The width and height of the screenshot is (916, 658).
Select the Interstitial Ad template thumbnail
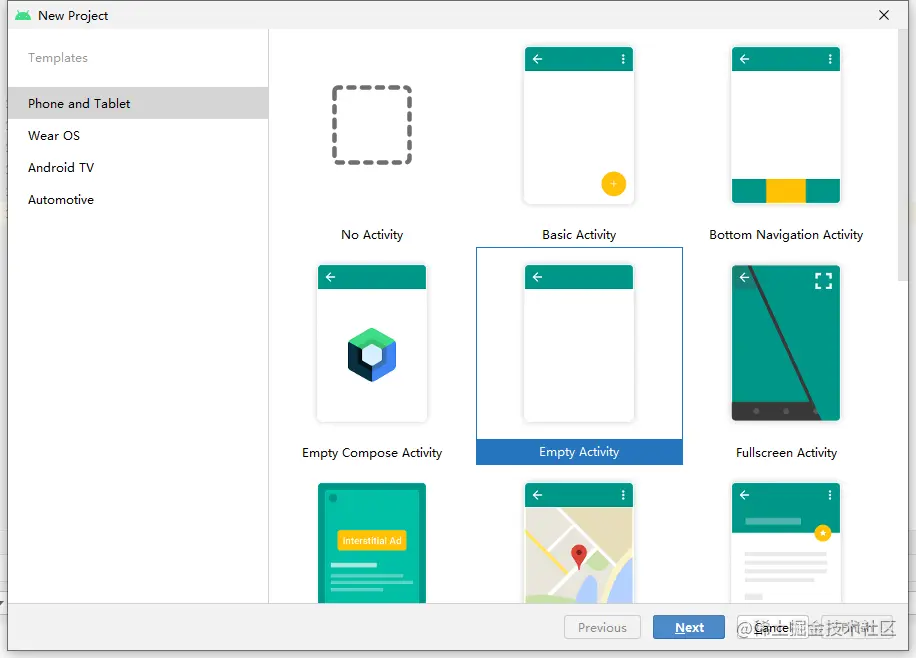[x=372, y=543]
